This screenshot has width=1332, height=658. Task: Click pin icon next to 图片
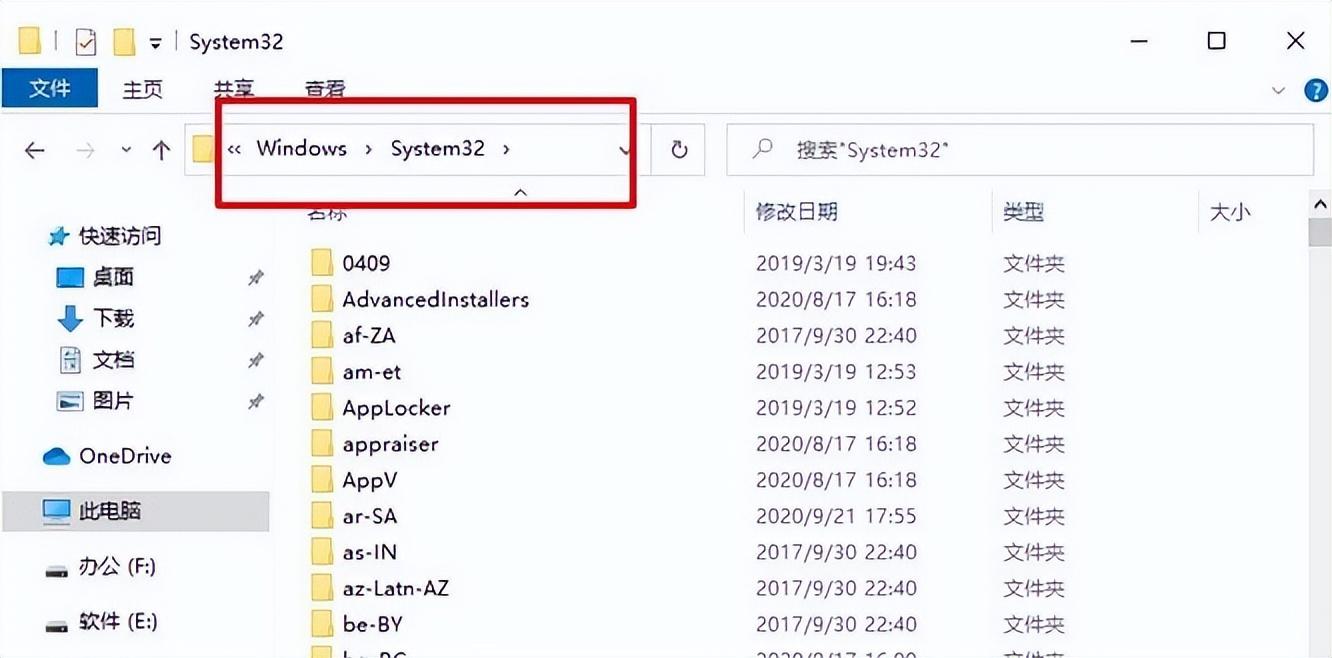tap(256, 401)
